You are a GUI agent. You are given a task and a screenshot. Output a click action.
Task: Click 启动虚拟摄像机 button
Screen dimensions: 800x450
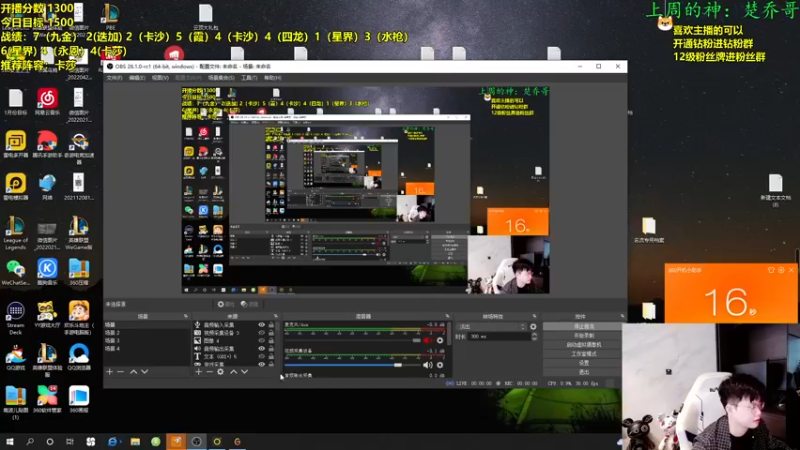point(583,345)
